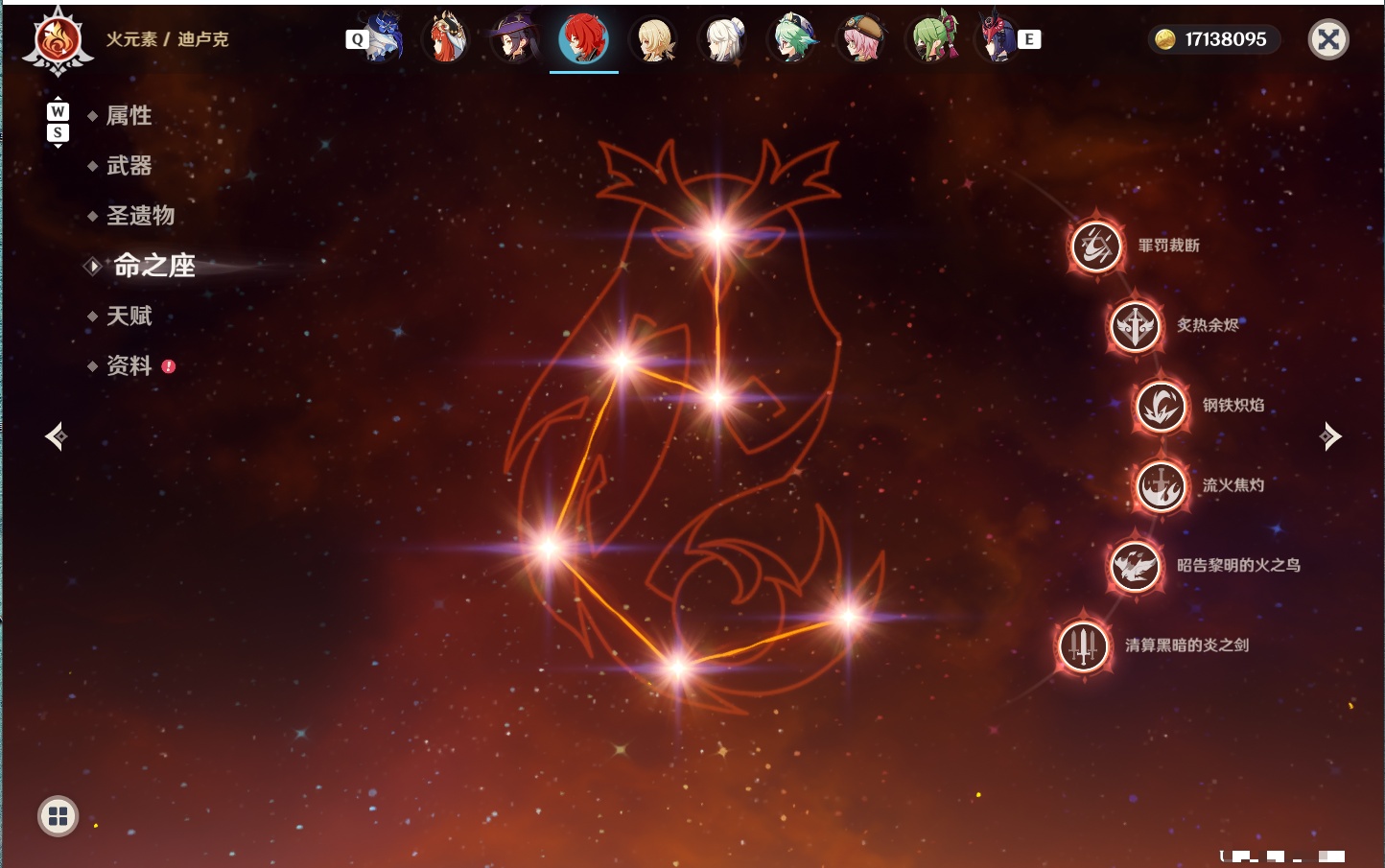
Task: Open the 钢铁炽焰 constellation icon
Action: 1161,406
